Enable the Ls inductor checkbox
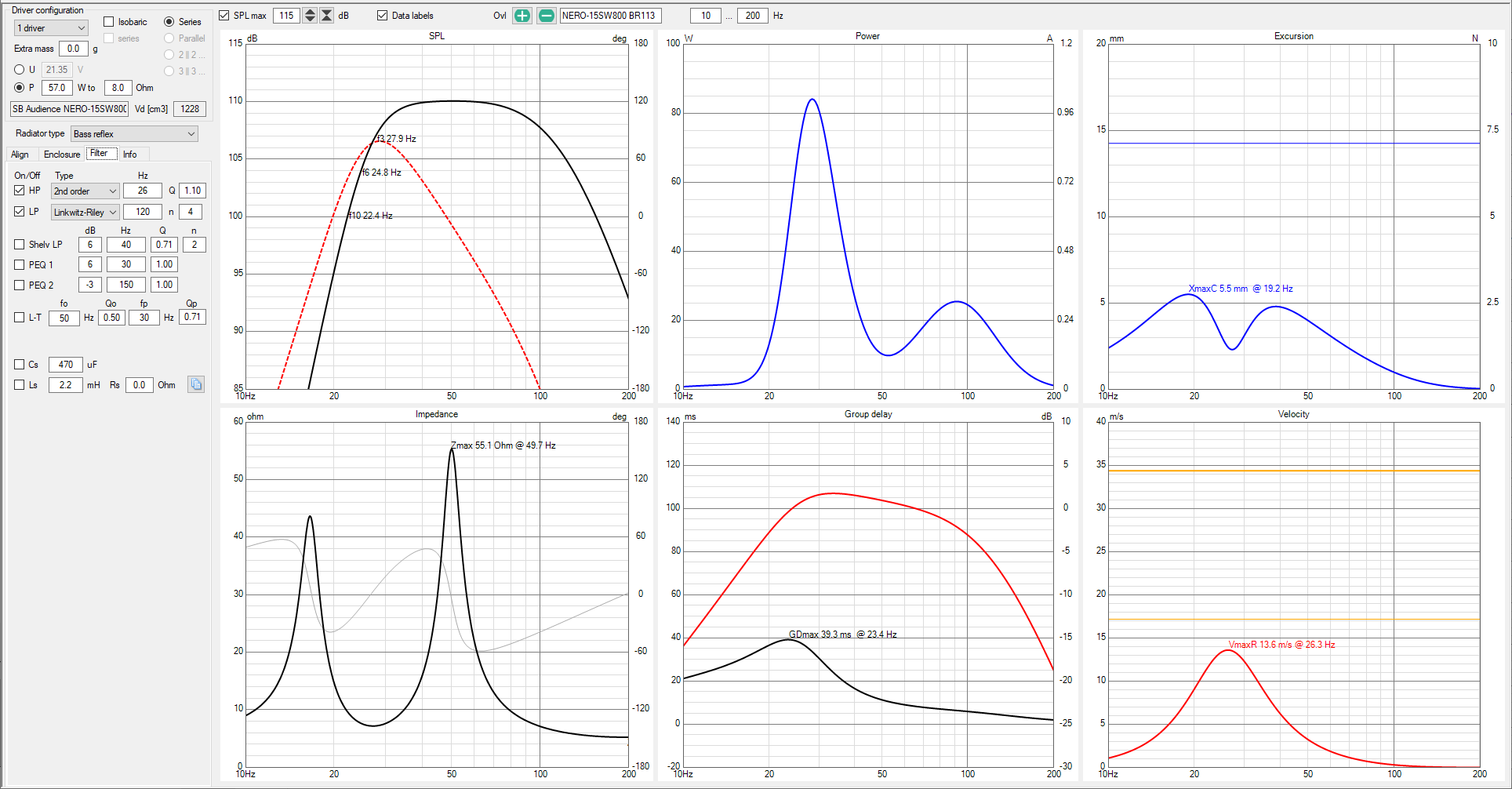Screen dimensions: 1512x789 [x=20, y=385]
